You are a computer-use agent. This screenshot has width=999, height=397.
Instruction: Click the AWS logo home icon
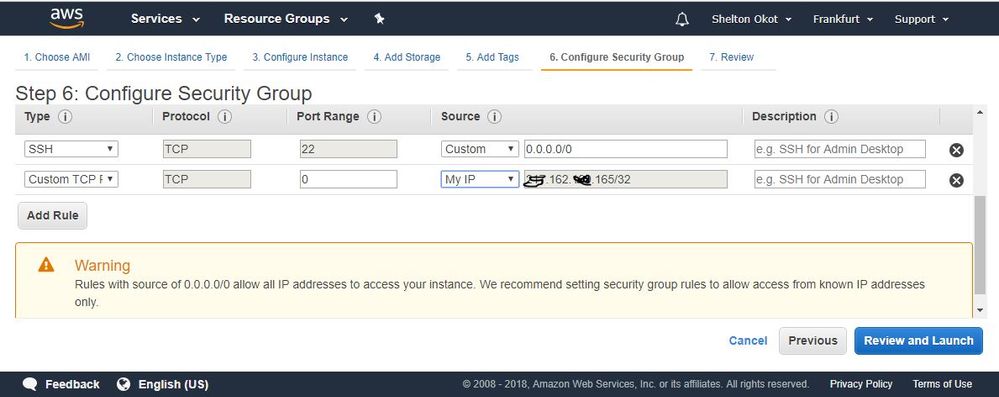tap(67, 18)
